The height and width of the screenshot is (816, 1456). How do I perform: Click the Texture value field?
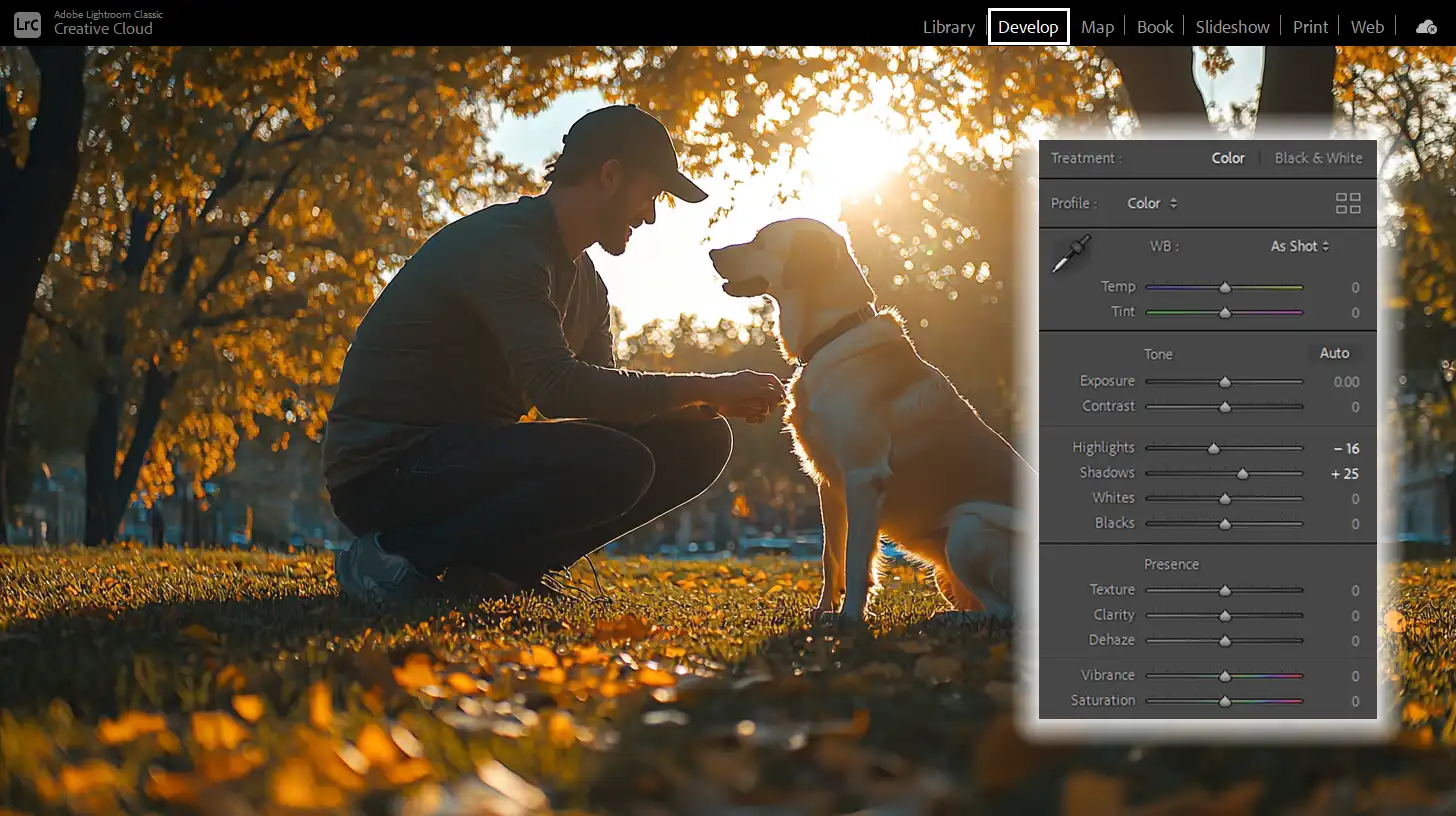[x=1355, y=591]
